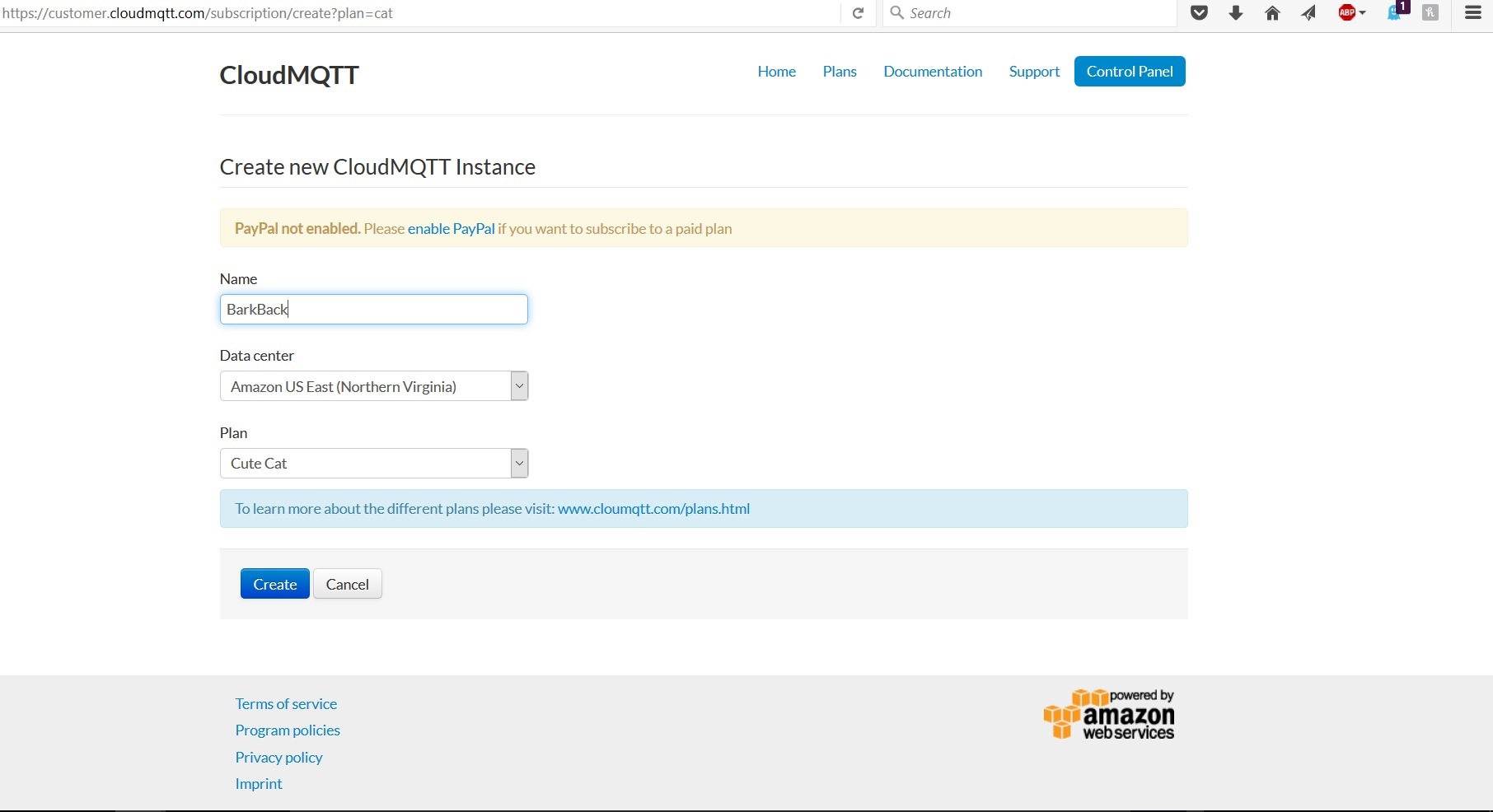Click the Create button
This screenshot has height=812, width=1493.
click(275, 584)
